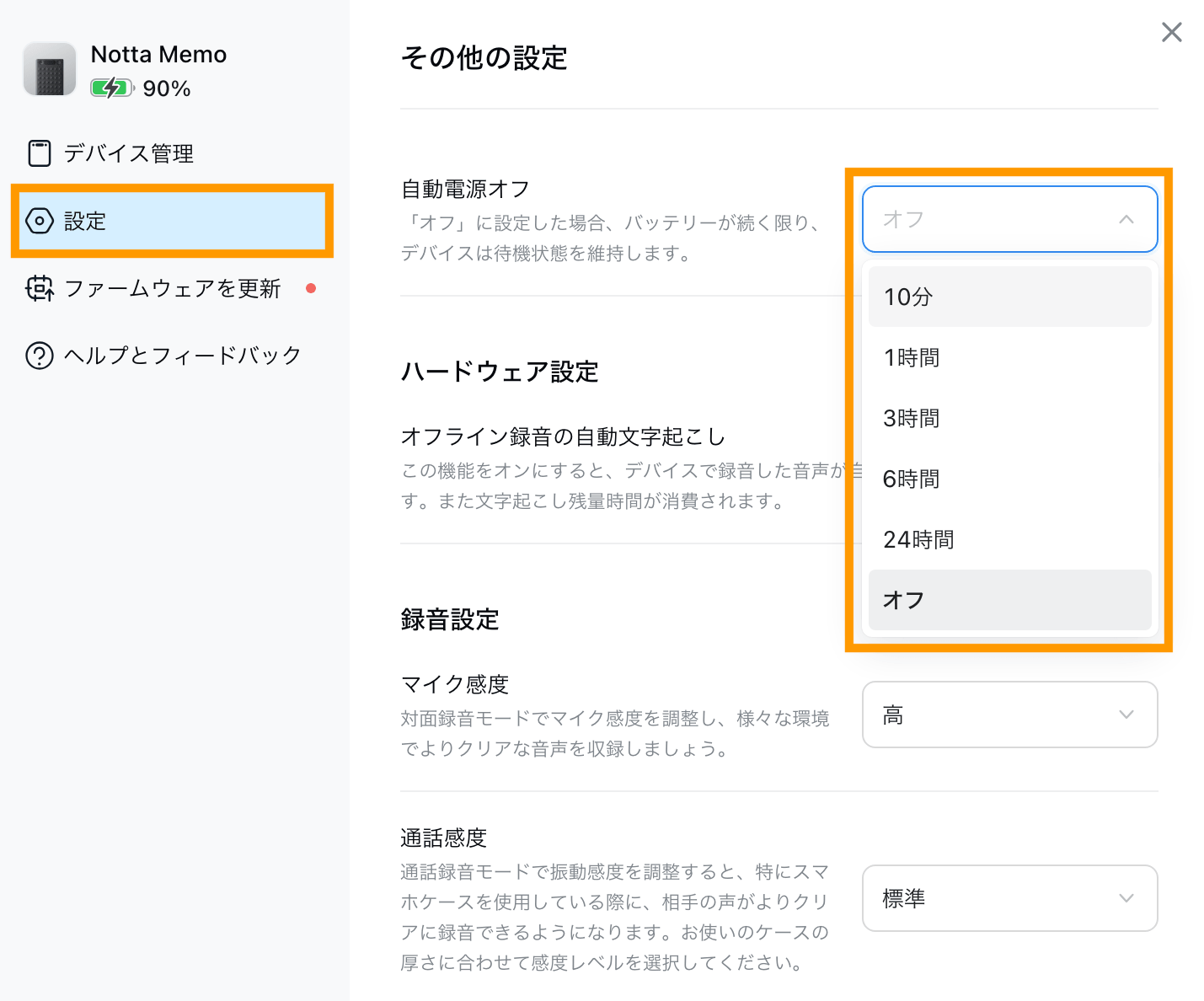Click the 録音設定 heading
Viewport: 1204px width, 1001px height.
point(450,619)
